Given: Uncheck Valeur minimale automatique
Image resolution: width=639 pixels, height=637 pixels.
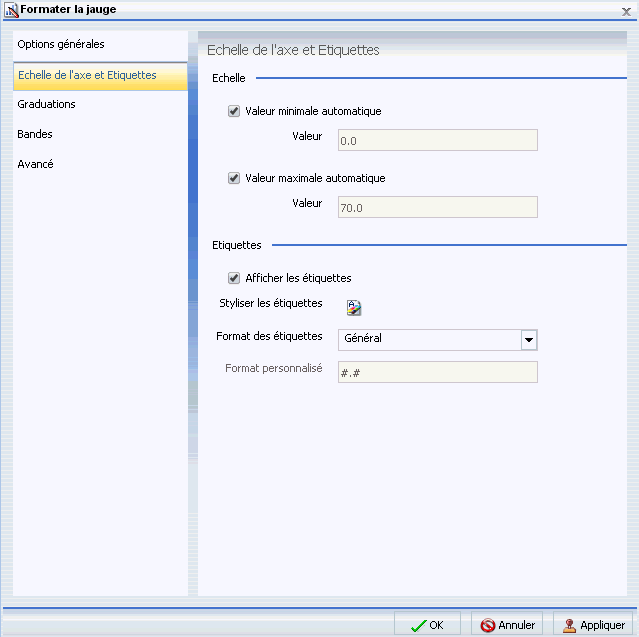Looking at the screenshot, I should click(234, 111).
